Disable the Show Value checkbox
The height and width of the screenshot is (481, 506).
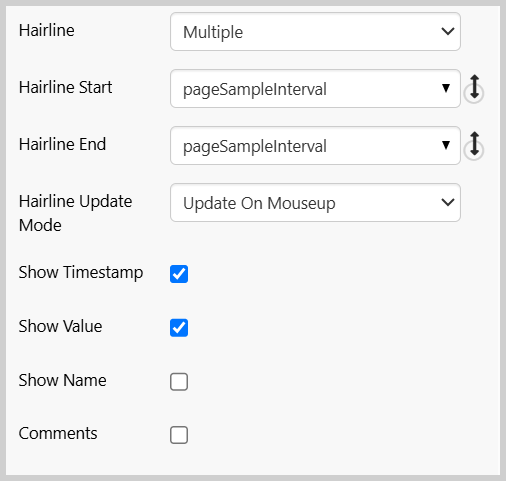click(x=179, y=328)
